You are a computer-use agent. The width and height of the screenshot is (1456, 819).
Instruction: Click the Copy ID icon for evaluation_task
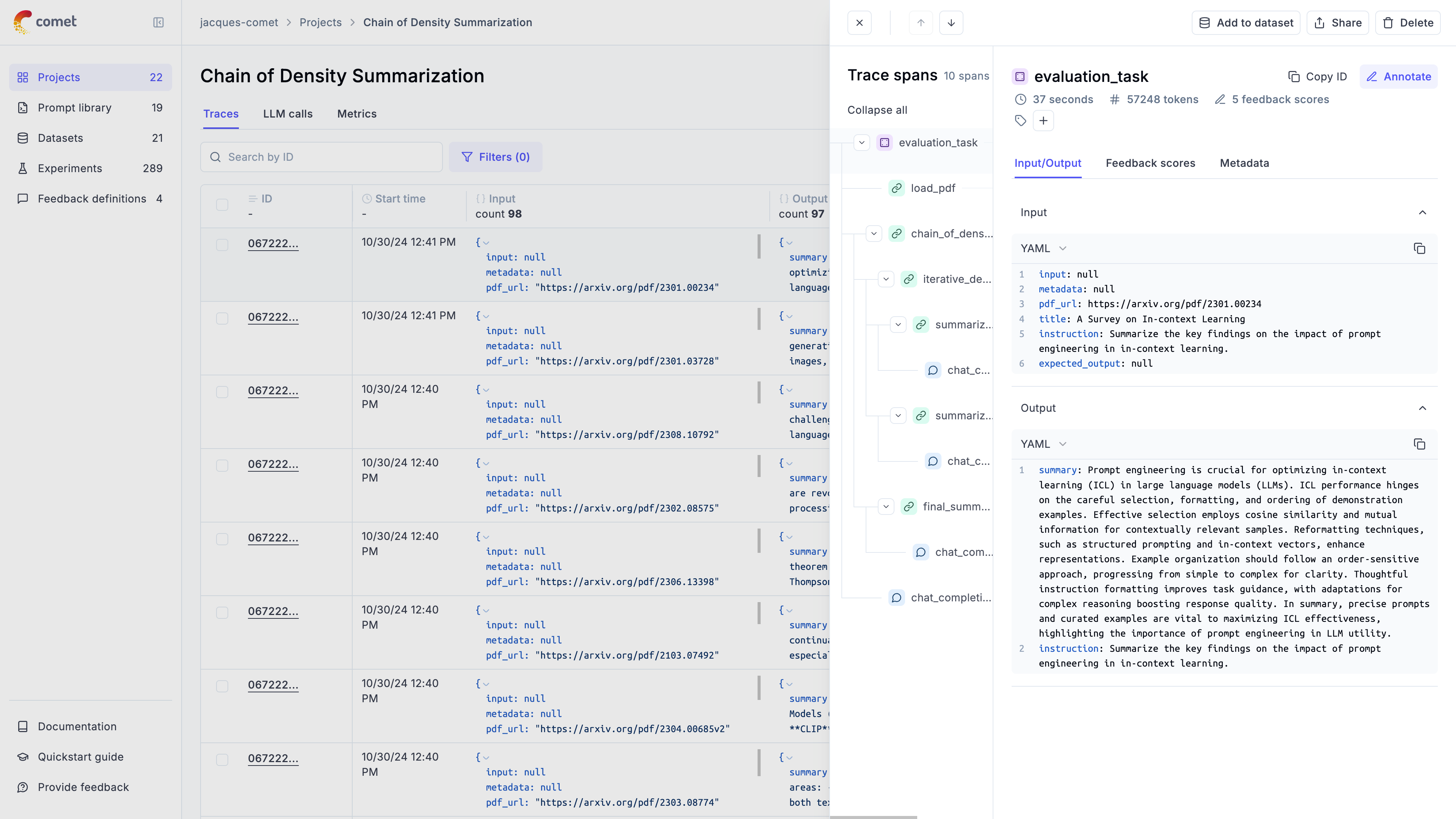click(1294, 76)
